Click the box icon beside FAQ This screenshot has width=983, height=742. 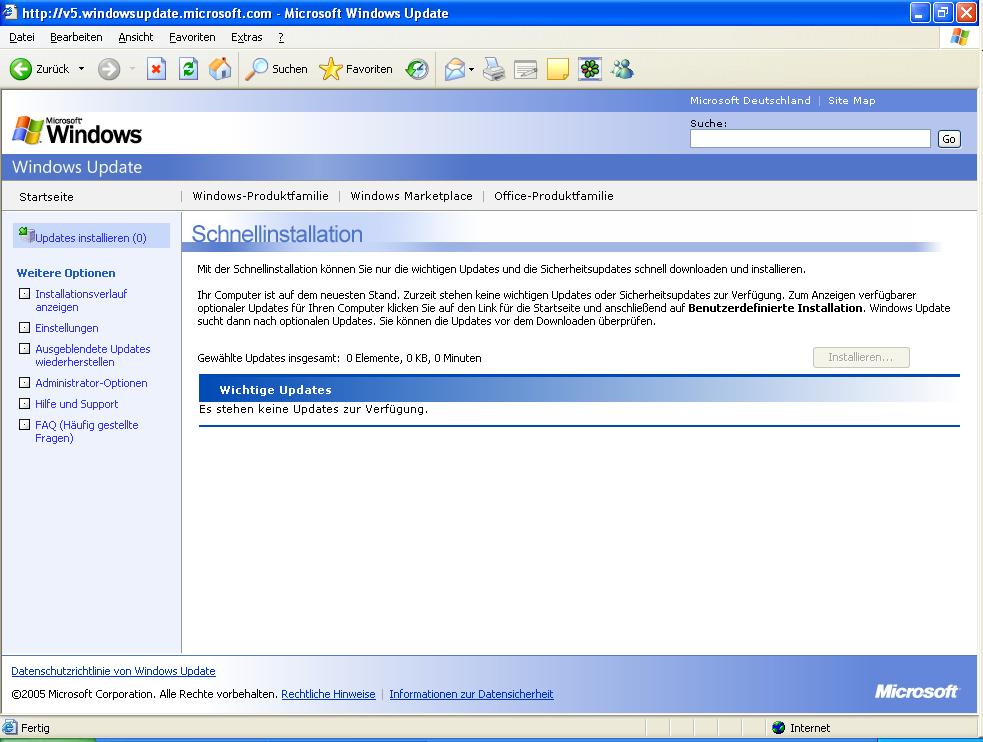pos(24,424)
